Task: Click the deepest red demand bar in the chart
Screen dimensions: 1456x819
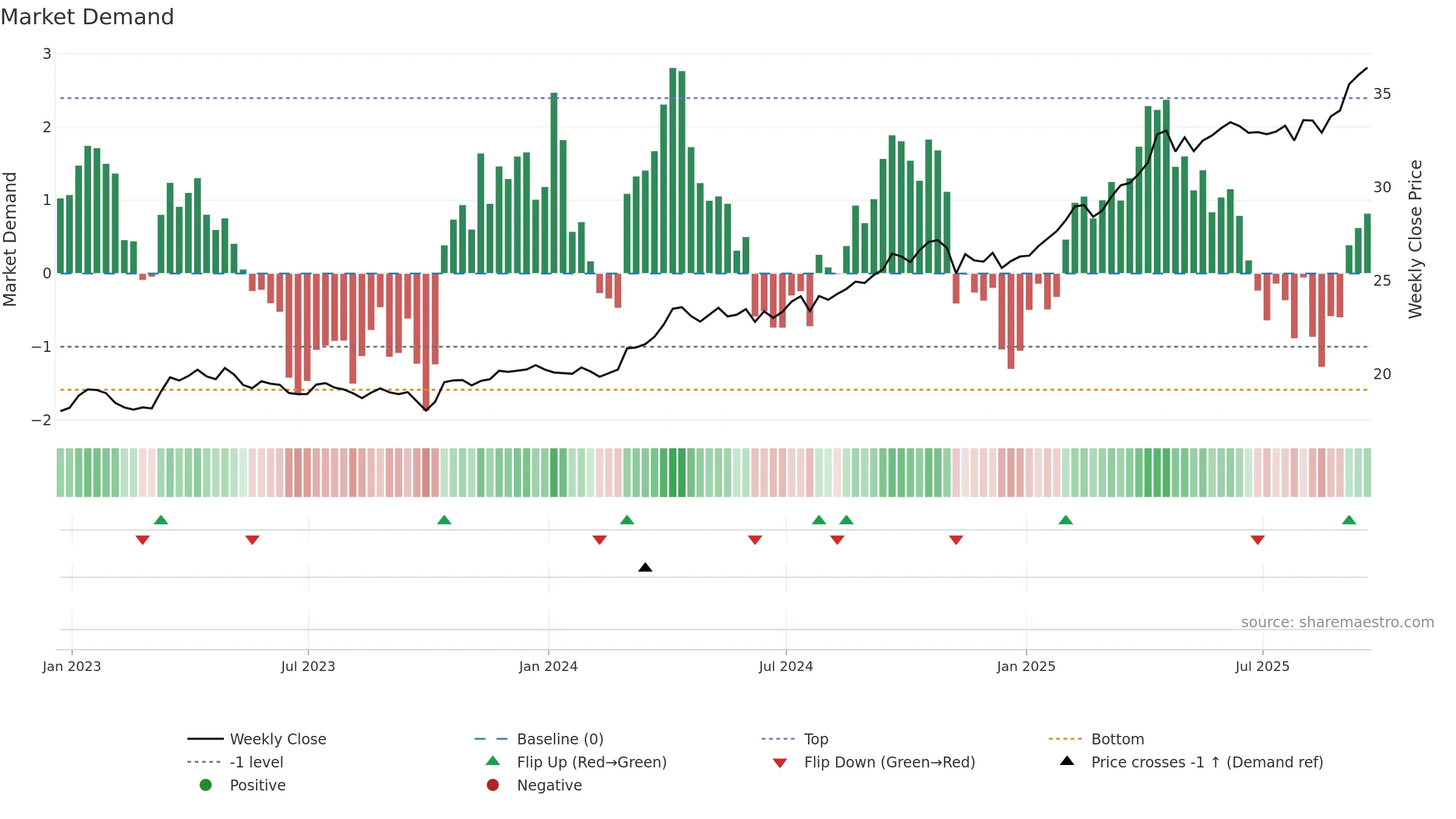Action: pos(426,342)
